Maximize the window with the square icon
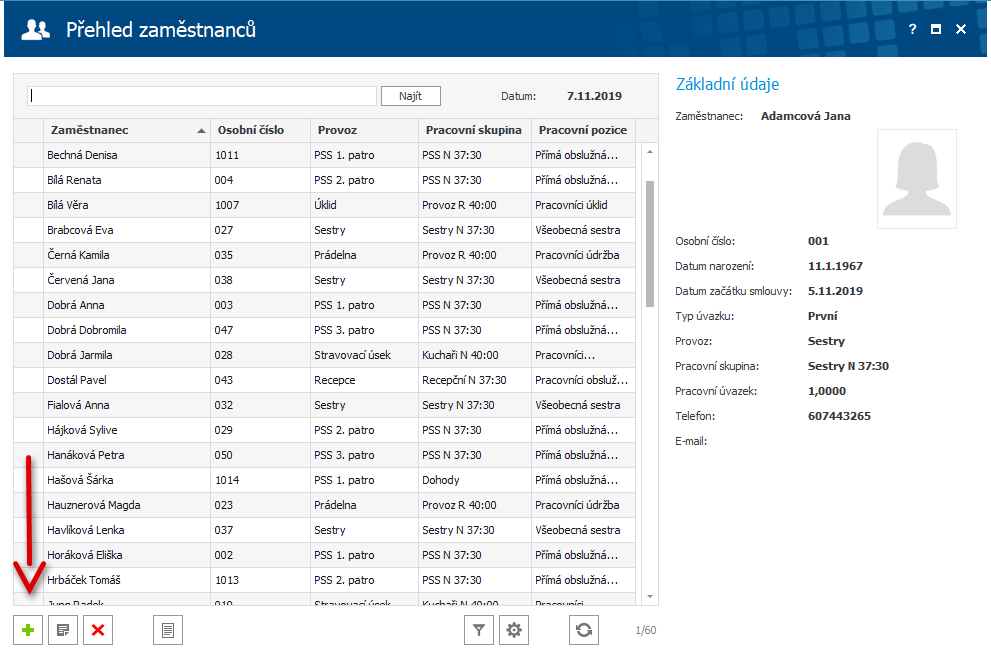 pyautogui.click(x=936, y=29)
